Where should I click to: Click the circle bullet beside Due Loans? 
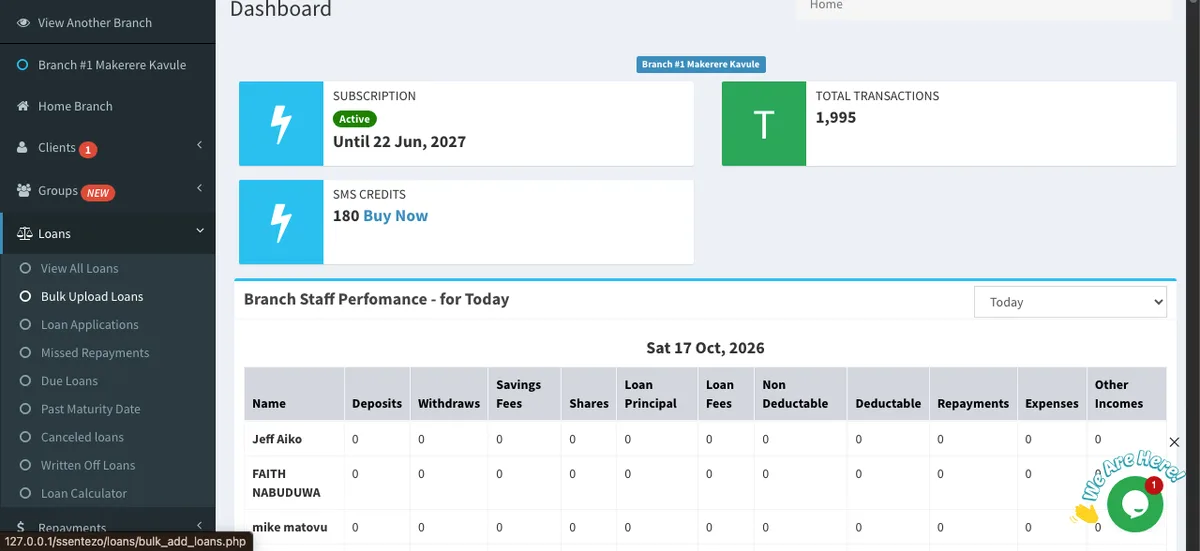click(25, 380)
